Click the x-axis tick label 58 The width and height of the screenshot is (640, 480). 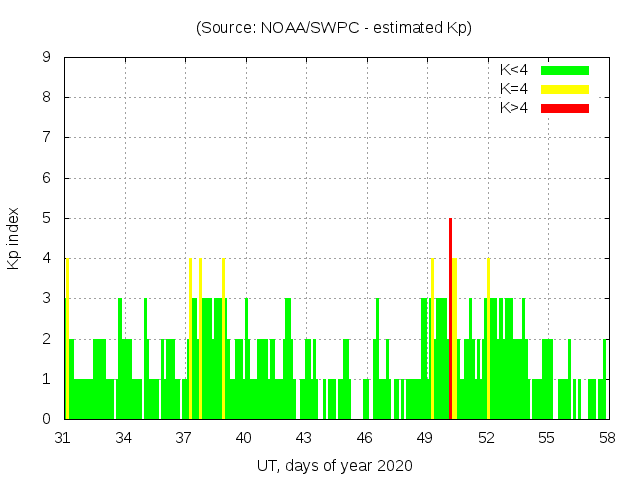tap(606, 438)
